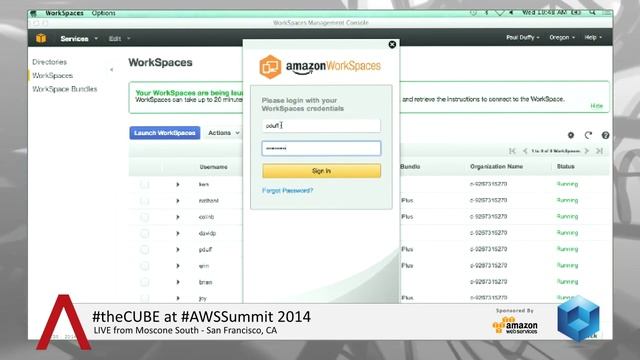The image size is (640, 360).
Task: Refresh the WorkSpaces list
Action: pos(588,135)
